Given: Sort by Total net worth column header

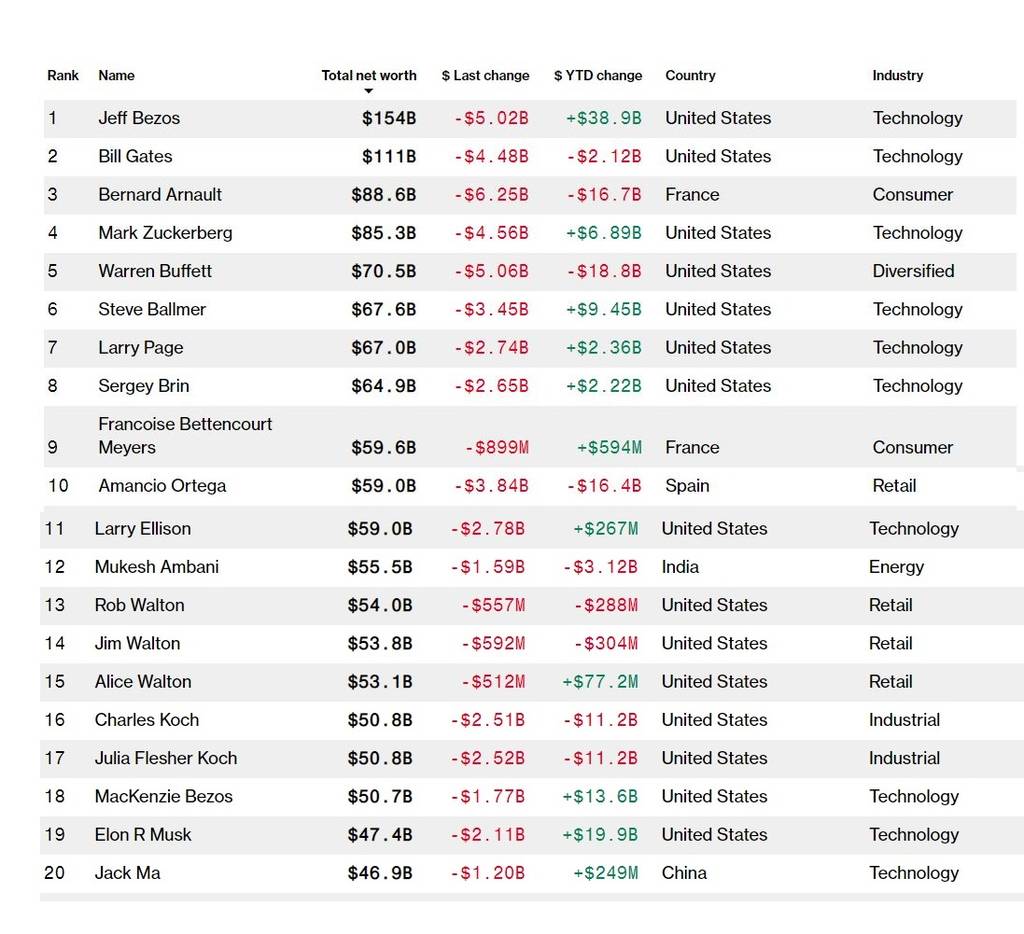Looking at the screenshot, I should [x=368, y=75].
